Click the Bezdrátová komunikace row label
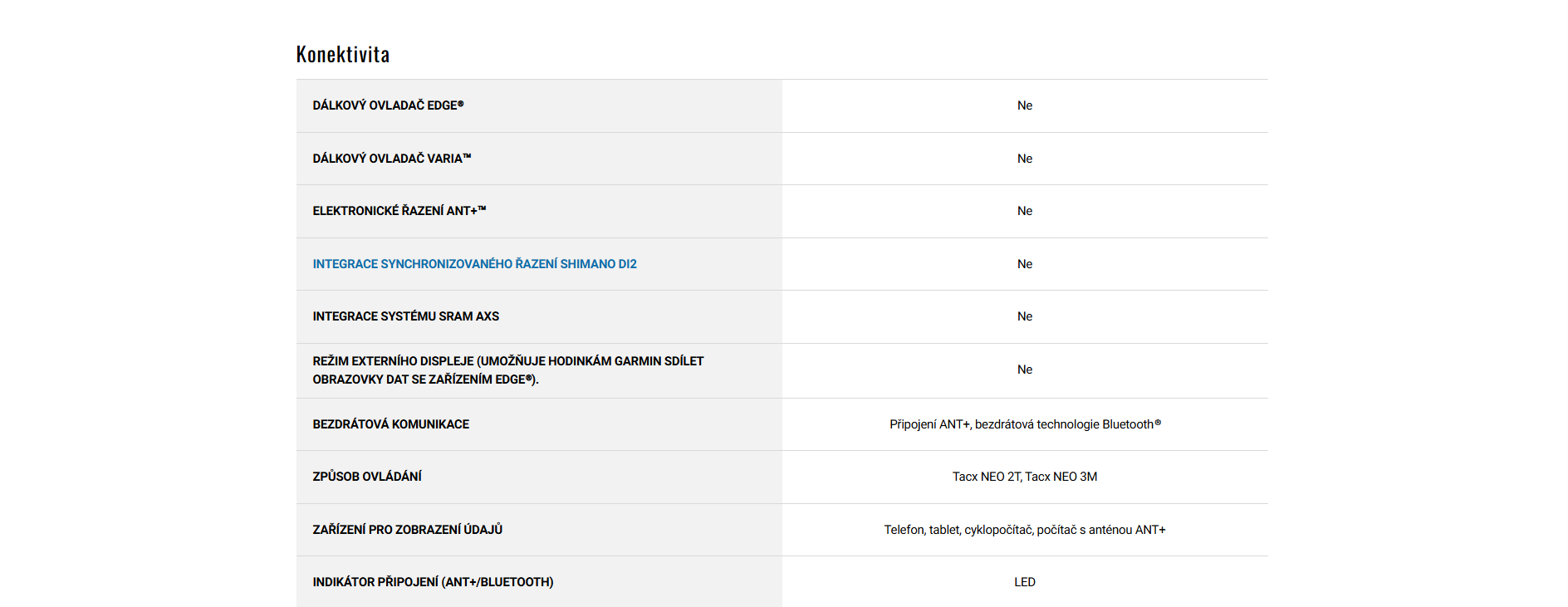The width and height of the screenshot is (1568, 607). tap(390, 424)
